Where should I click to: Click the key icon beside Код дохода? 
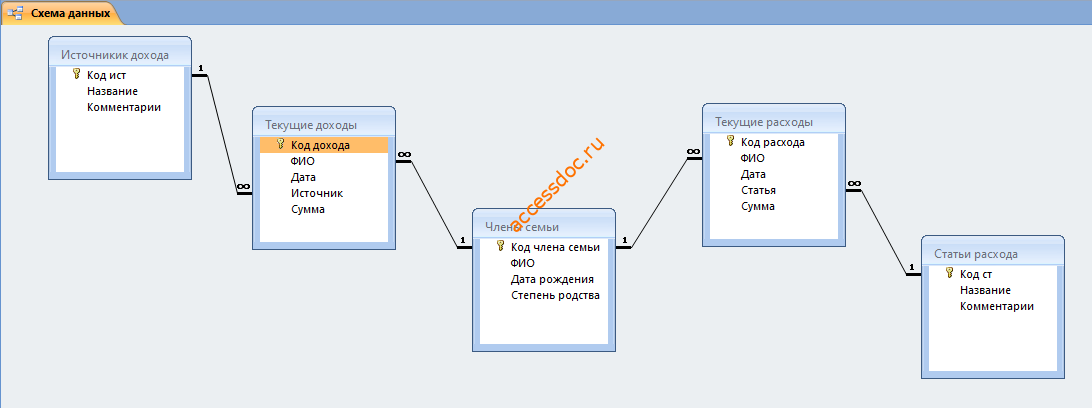281,144
